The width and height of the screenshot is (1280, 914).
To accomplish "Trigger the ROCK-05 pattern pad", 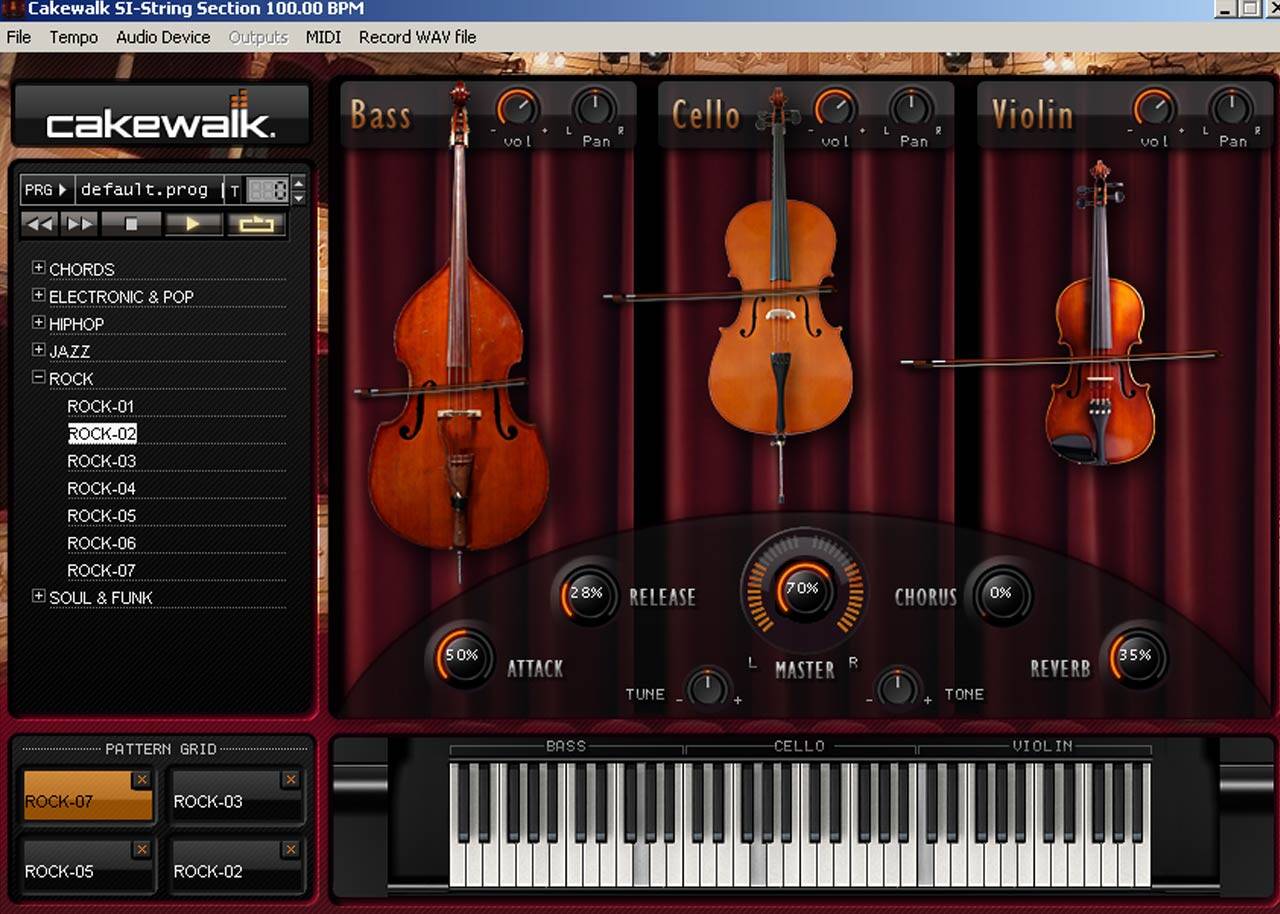I will click(x=88, y=866).
